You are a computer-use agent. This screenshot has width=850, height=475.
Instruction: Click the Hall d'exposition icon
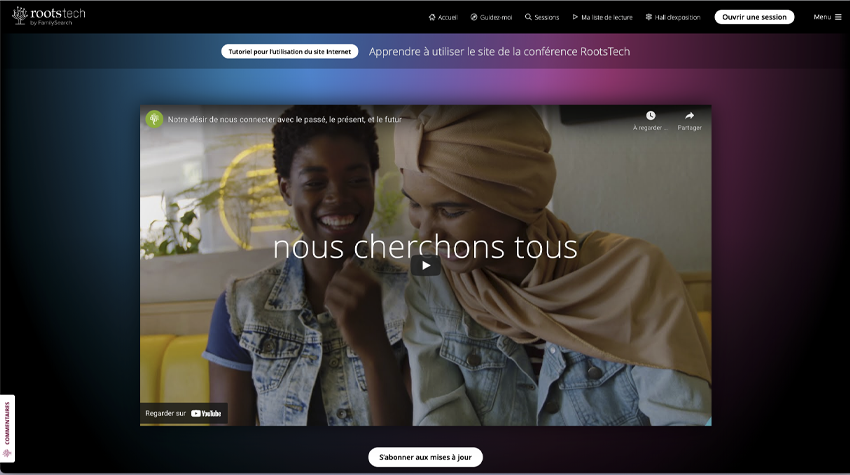tap(648, 17)
